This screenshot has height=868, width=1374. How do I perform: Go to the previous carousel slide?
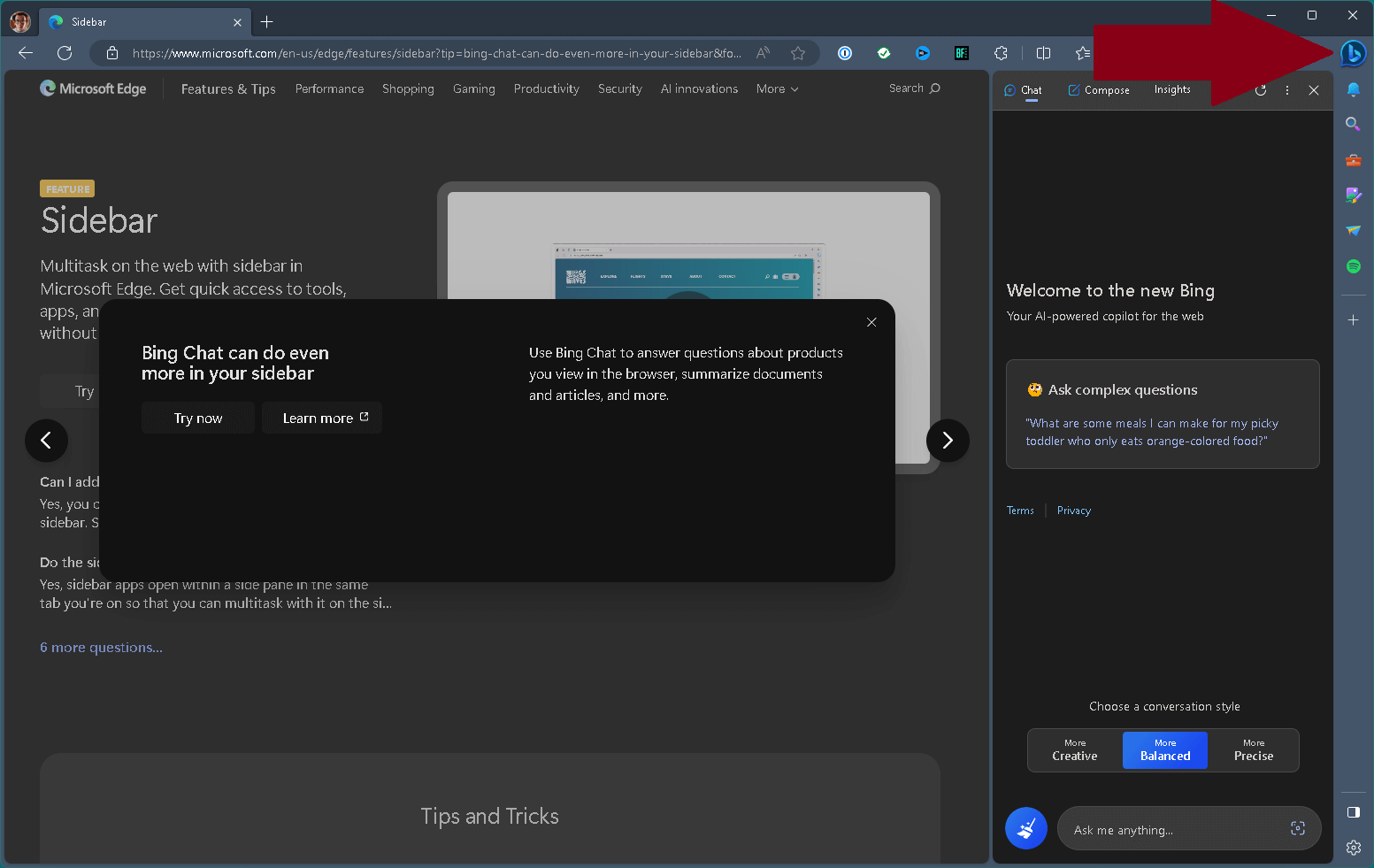click(x=47, y=441)
